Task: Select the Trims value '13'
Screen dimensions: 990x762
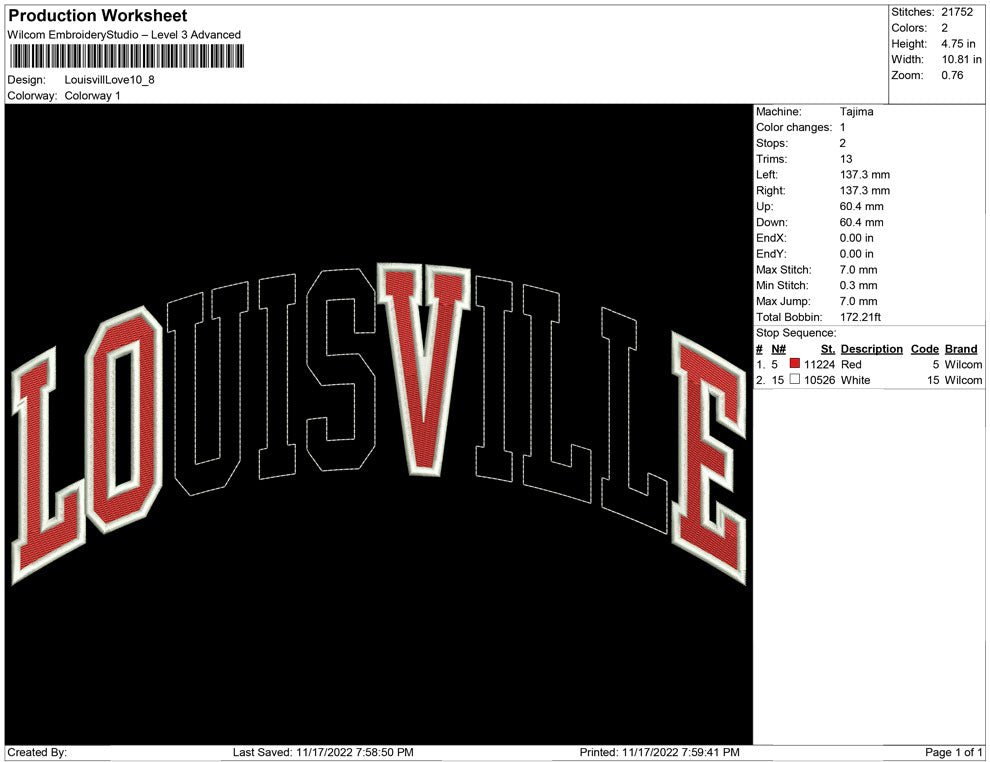Action: point(846,159)
